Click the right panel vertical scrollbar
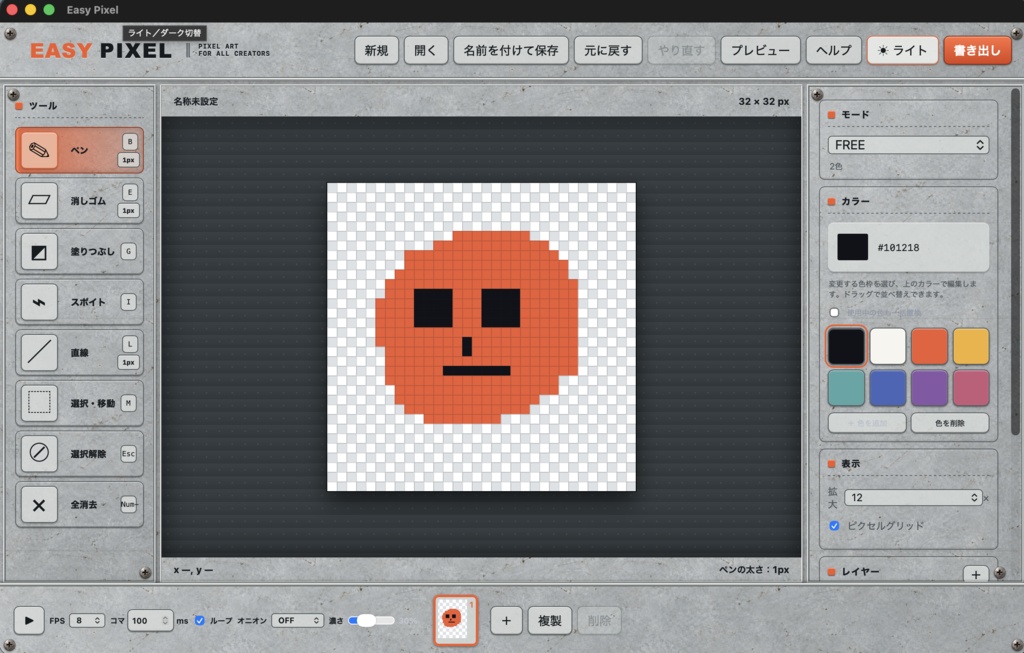Viewport: 1024px width, 653px height. coord(1015,261)
